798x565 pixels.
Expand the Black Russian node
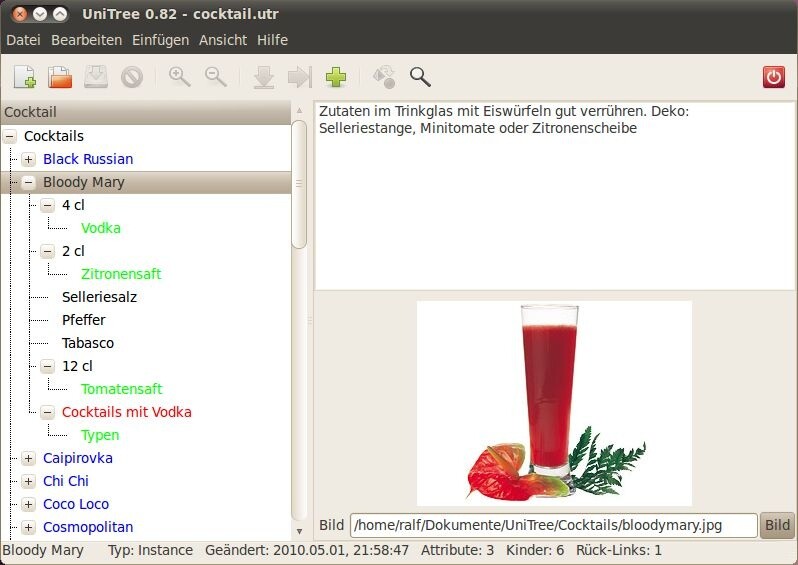click(x=28, y=159)
